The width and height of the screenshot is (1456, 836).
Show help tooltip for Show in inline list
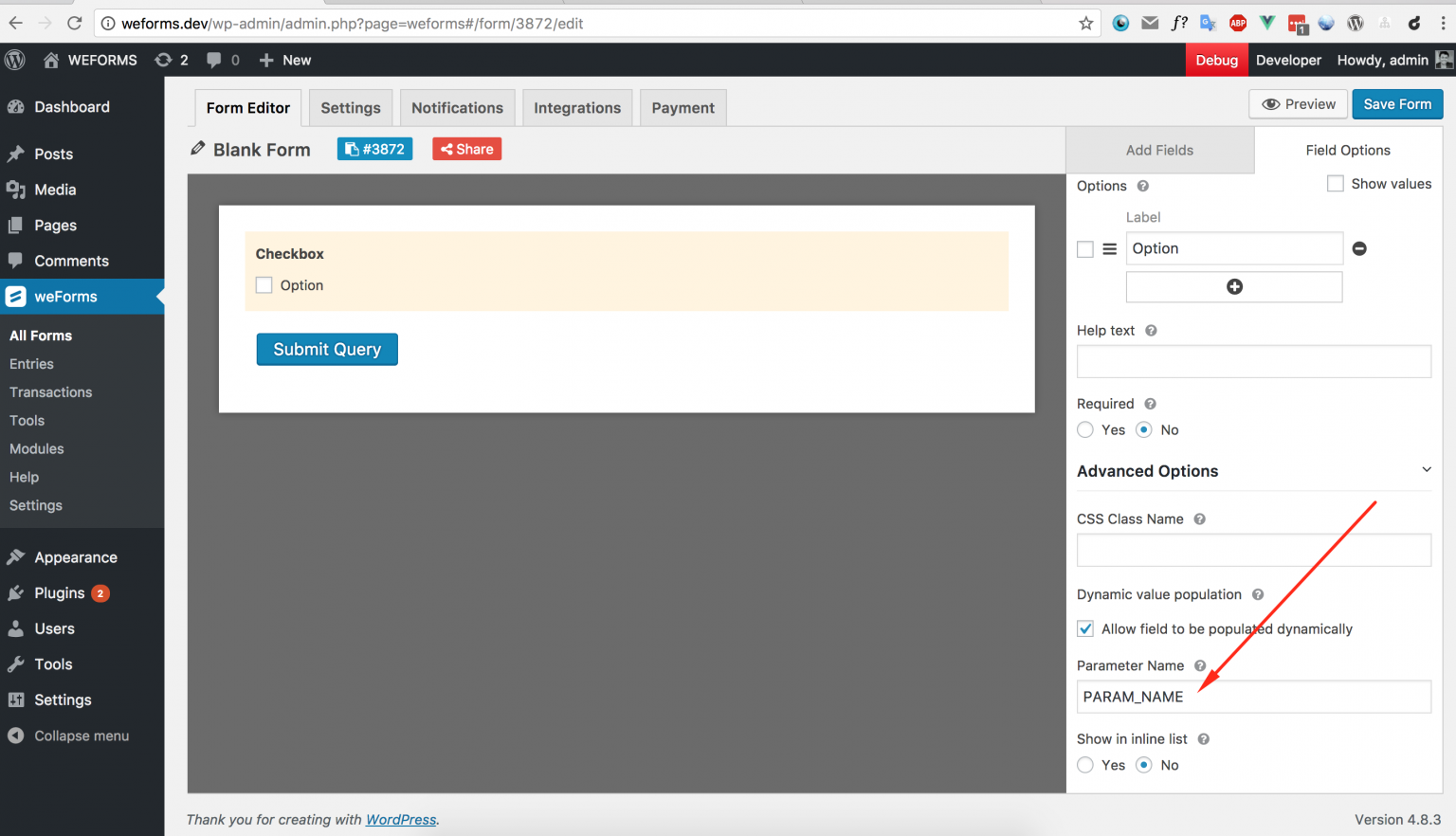tap(1204, 739)
